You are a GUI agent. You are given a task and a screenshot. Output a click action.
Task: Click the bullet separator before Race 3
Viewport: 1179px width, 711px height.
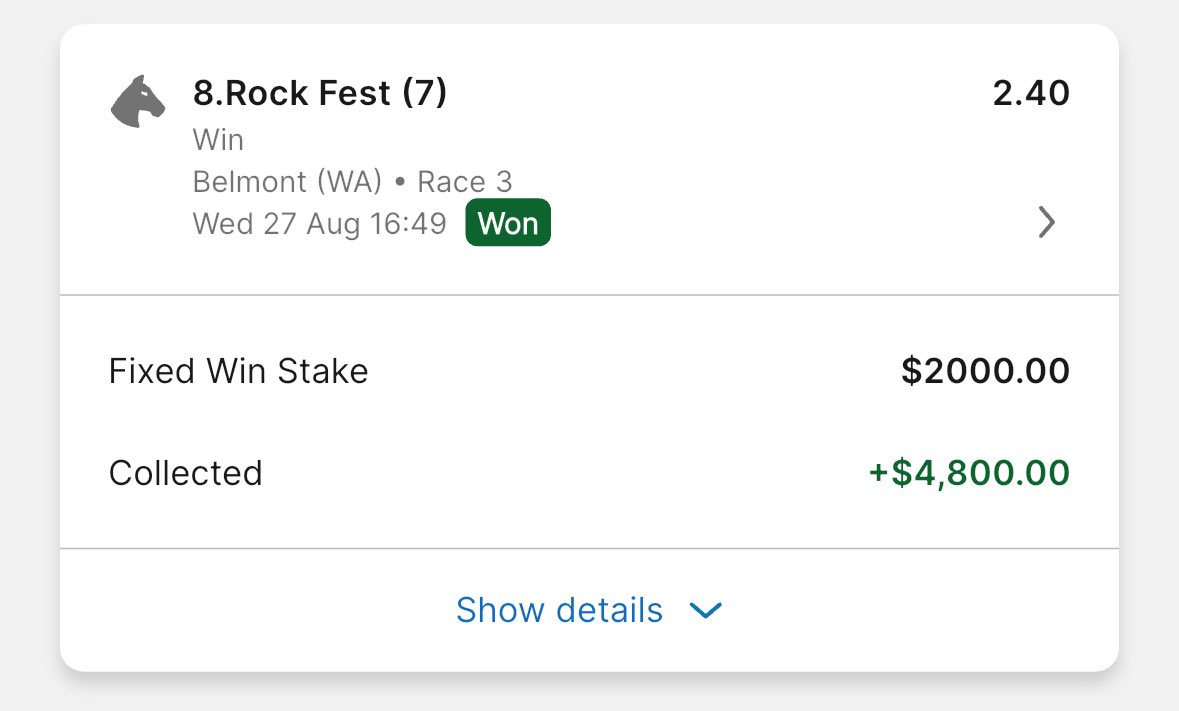tap(400, 183)
